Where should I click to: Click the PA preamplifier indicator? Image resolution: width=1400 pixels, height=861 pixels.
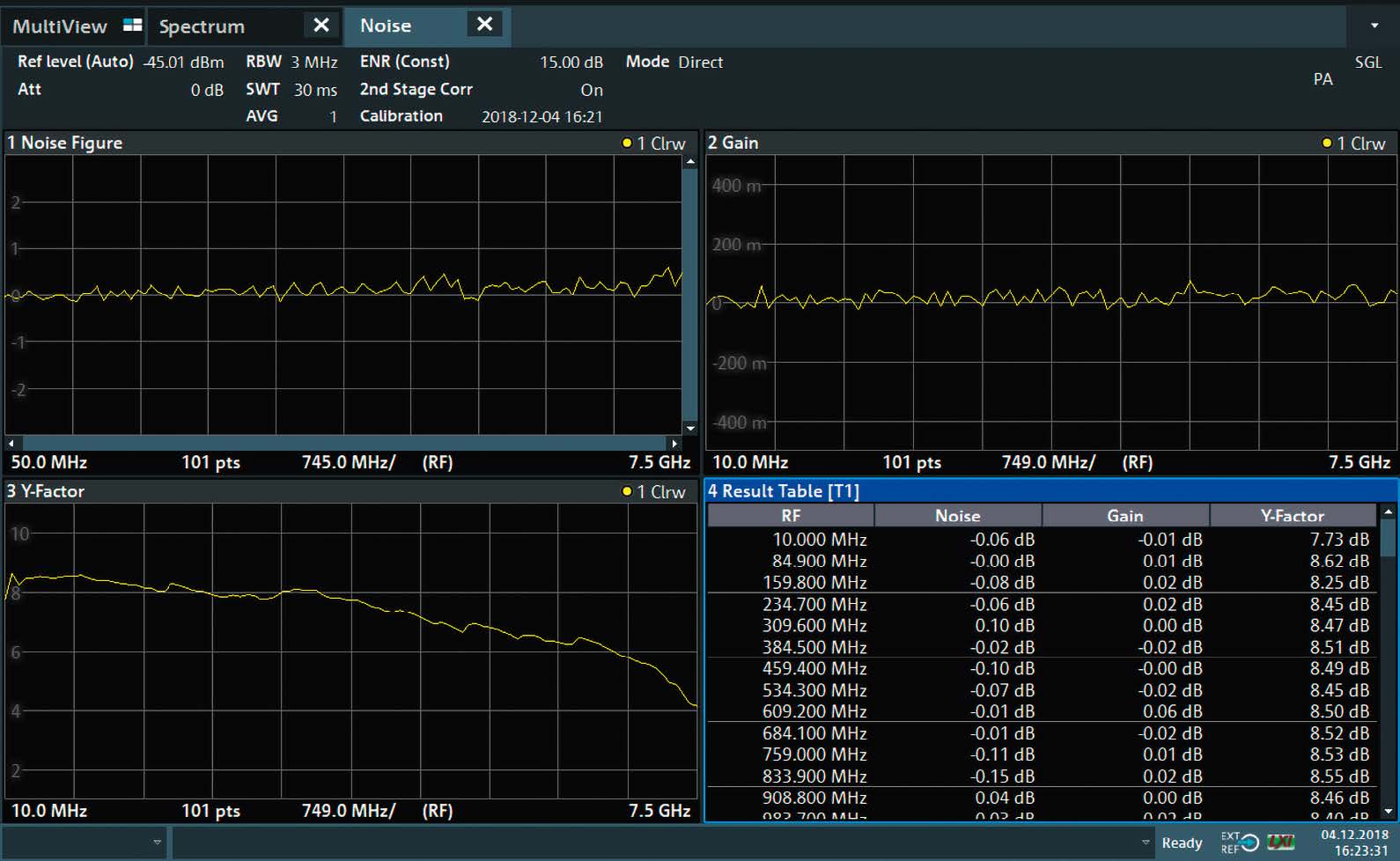click(1323, 79)
